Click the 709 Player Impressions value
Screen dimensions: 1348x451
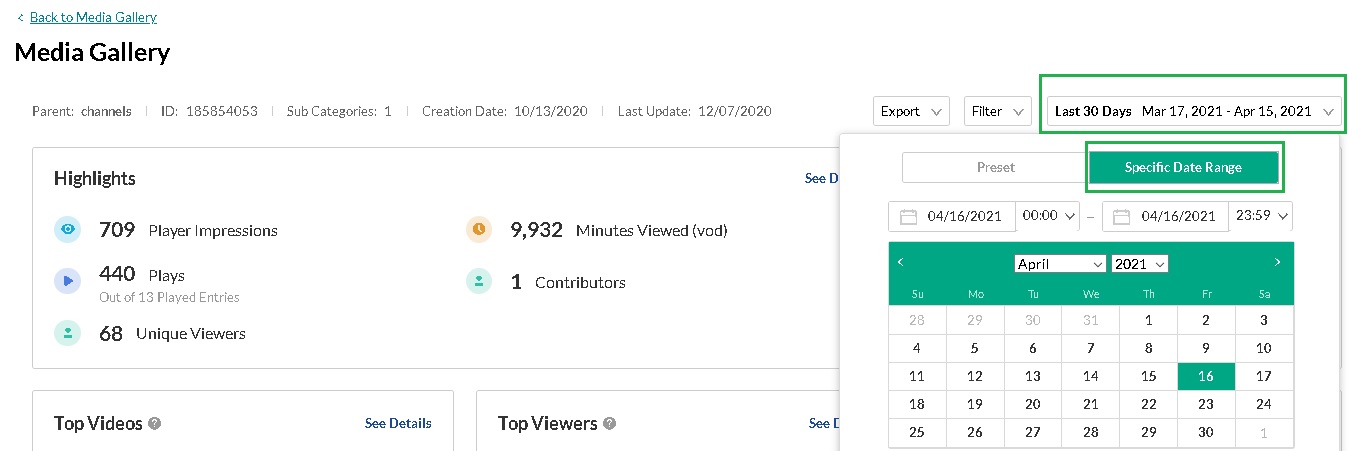(x=117, y=230)
